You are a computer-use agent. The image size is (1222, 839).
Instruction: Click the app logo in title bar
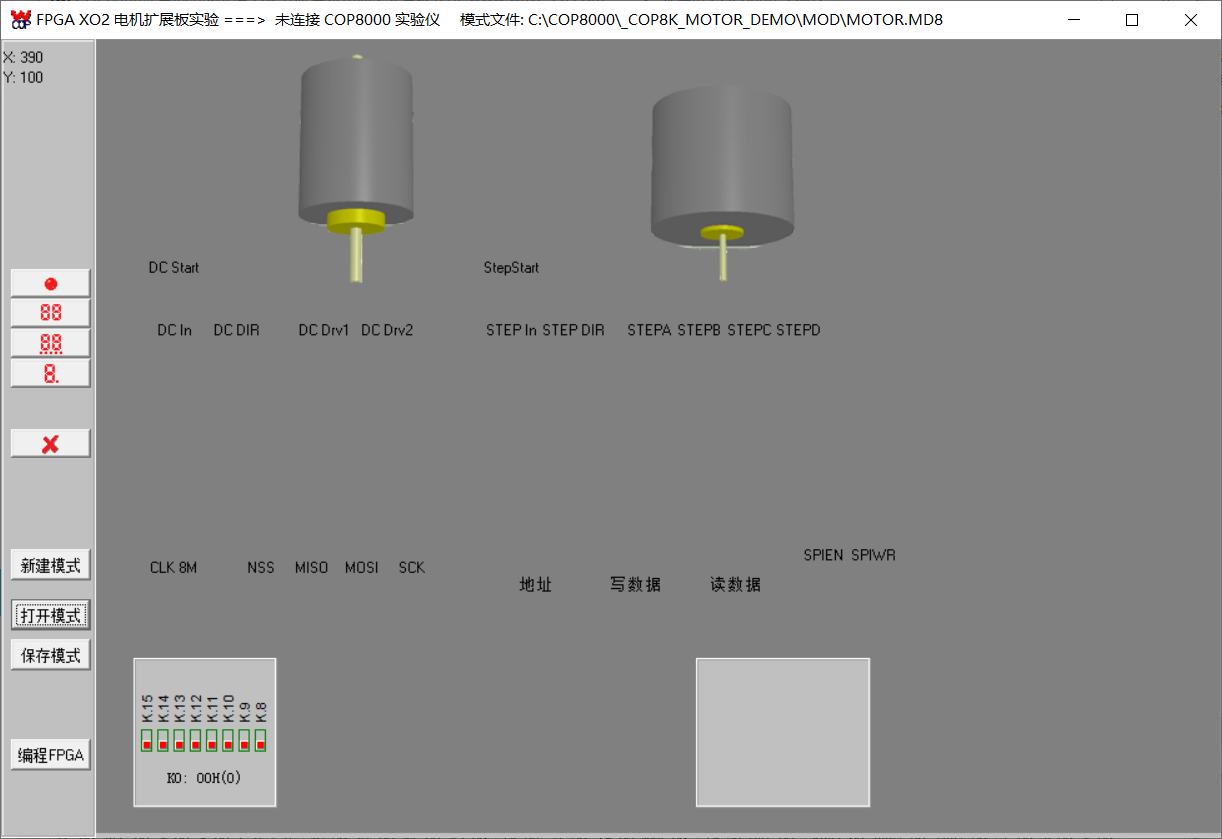coord(20,19)
